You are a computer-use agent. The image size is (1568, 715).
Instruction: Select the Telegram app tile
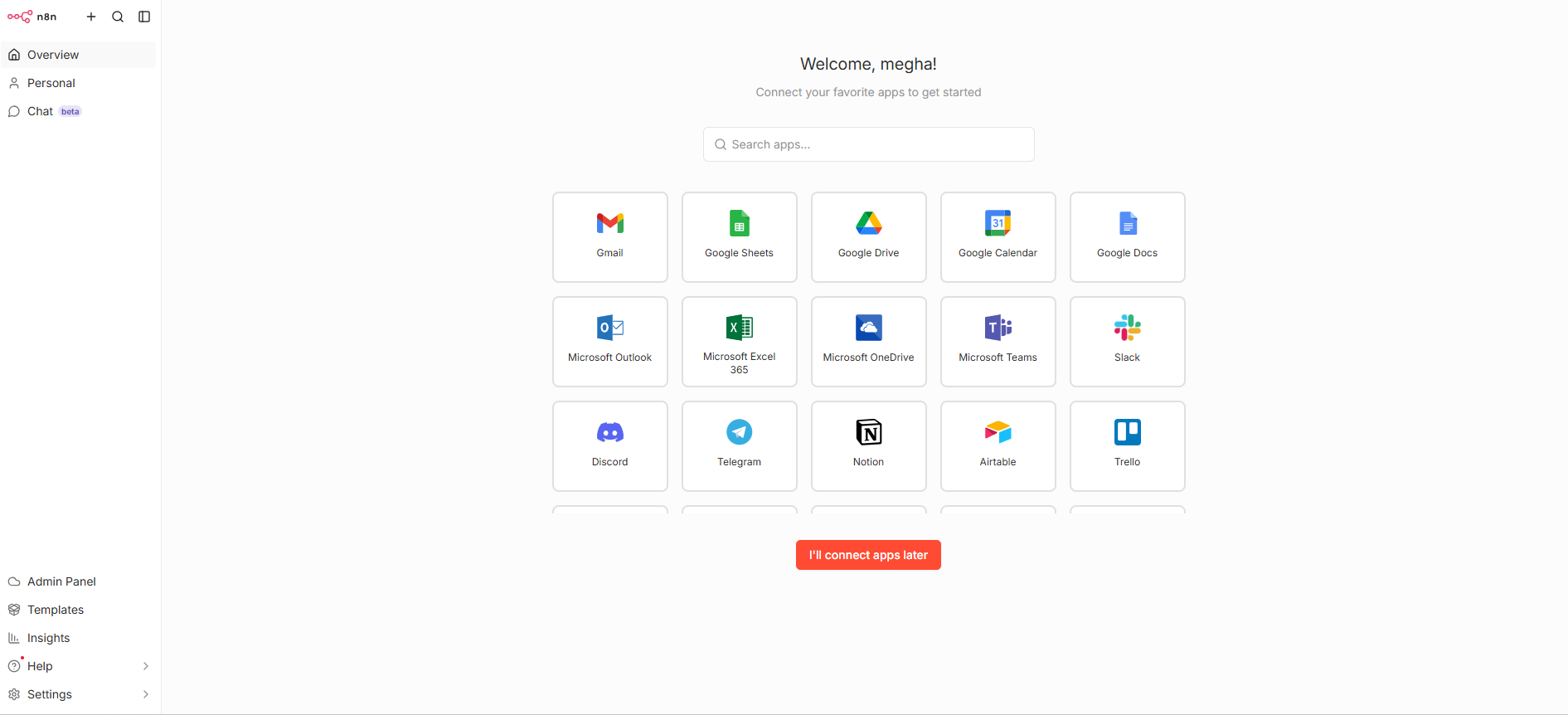pos(739,446)
